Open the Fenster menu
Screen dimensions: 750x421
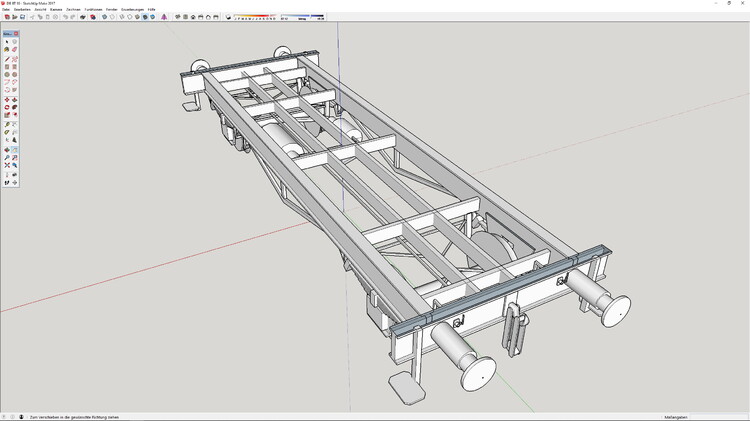pos(111,9)
